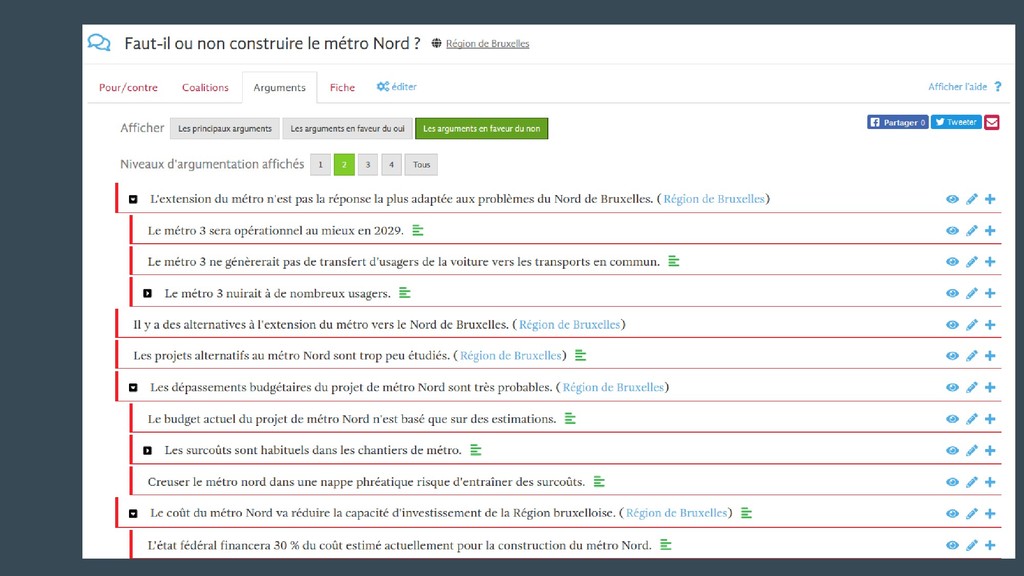Screen dimensions: 1024x576
Task: Open Région de Bruxelles link in 'L'extension du métro' row
Action: pos(714,199)
